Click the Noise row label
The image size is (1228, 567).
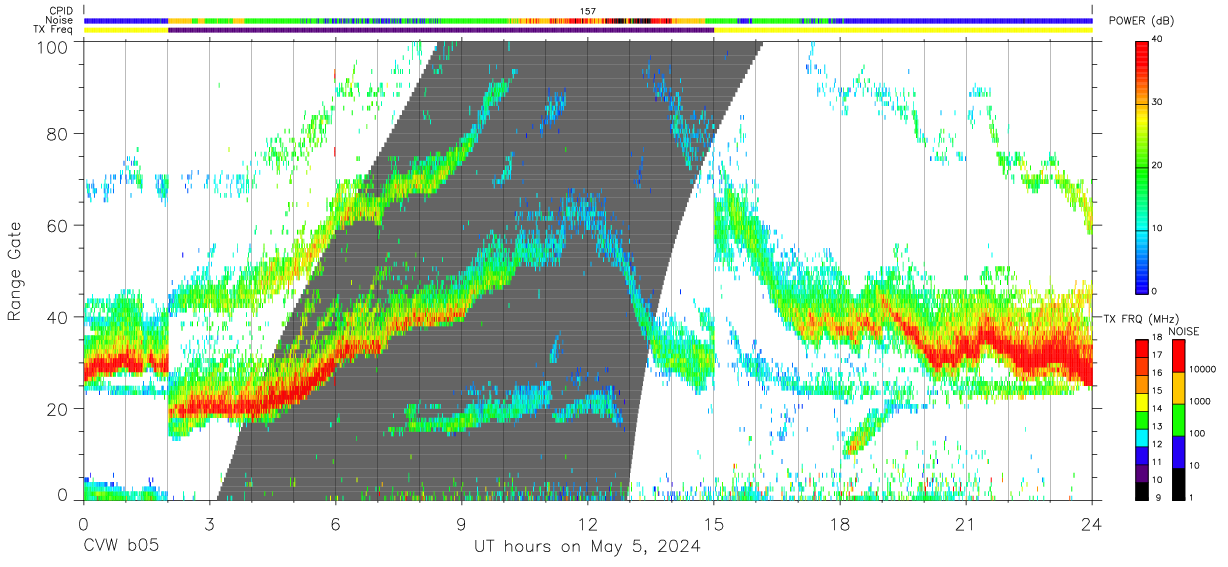(61, 20)
